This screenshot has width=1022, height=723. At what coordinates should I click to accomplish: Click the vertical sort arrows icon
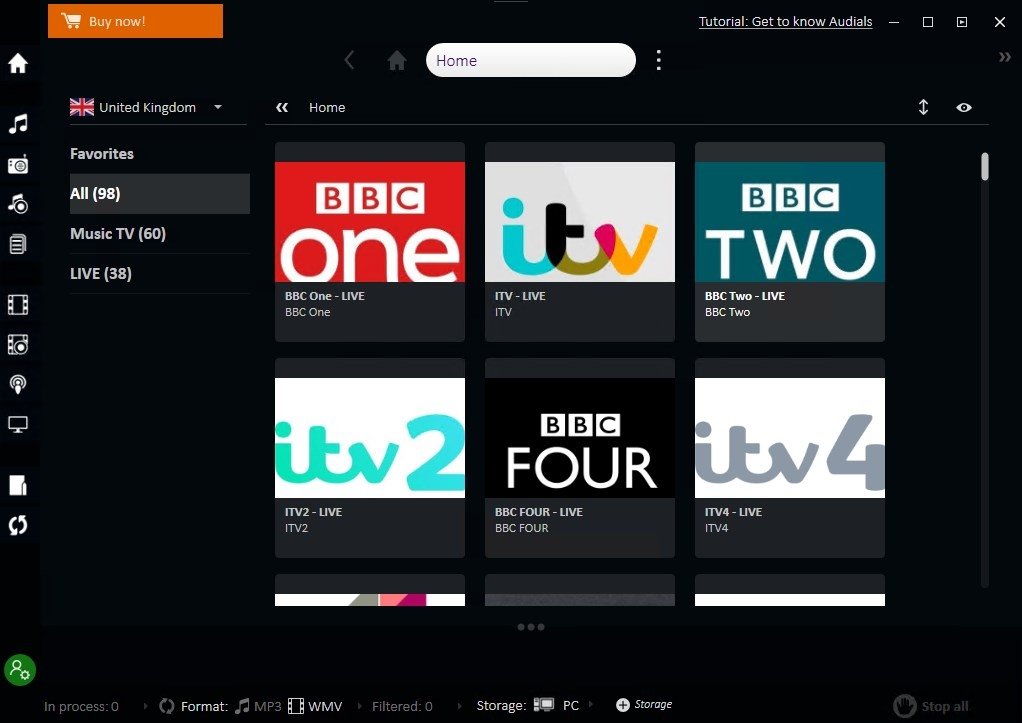coord(924,107)
